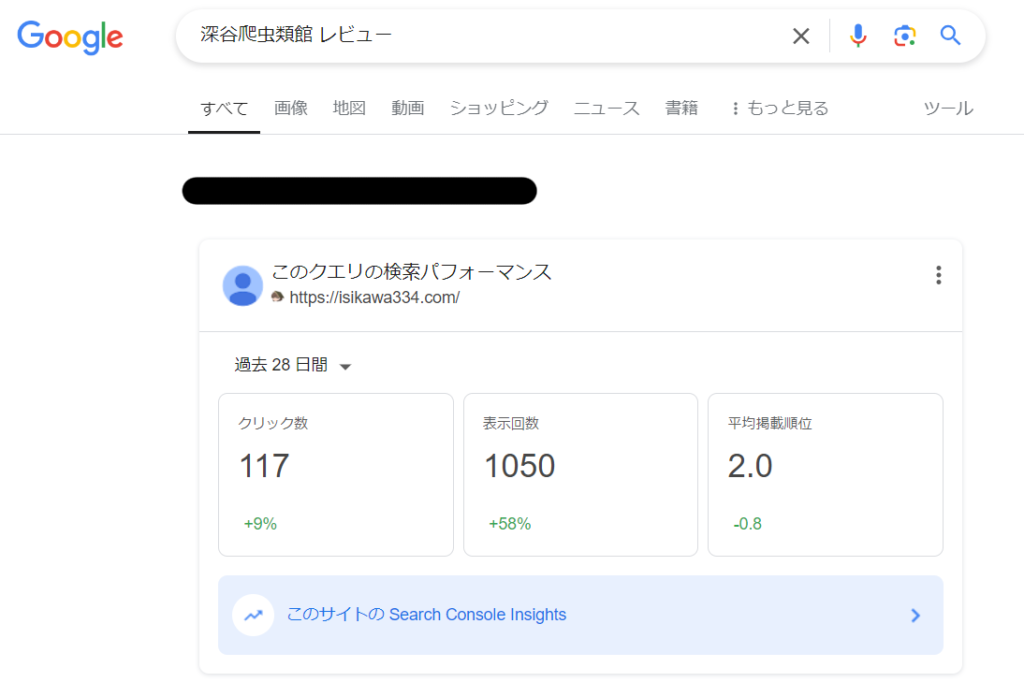Select the すべて tab
This screenshot has height=682, width=1024.
pyautogui.click(x=224, y=108)
